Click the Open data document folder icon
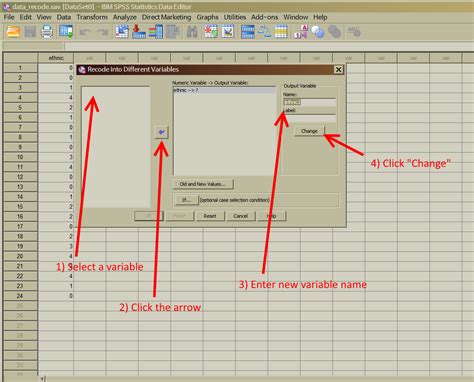The height and width of the screenshot is (382, 474). (13, 32)
